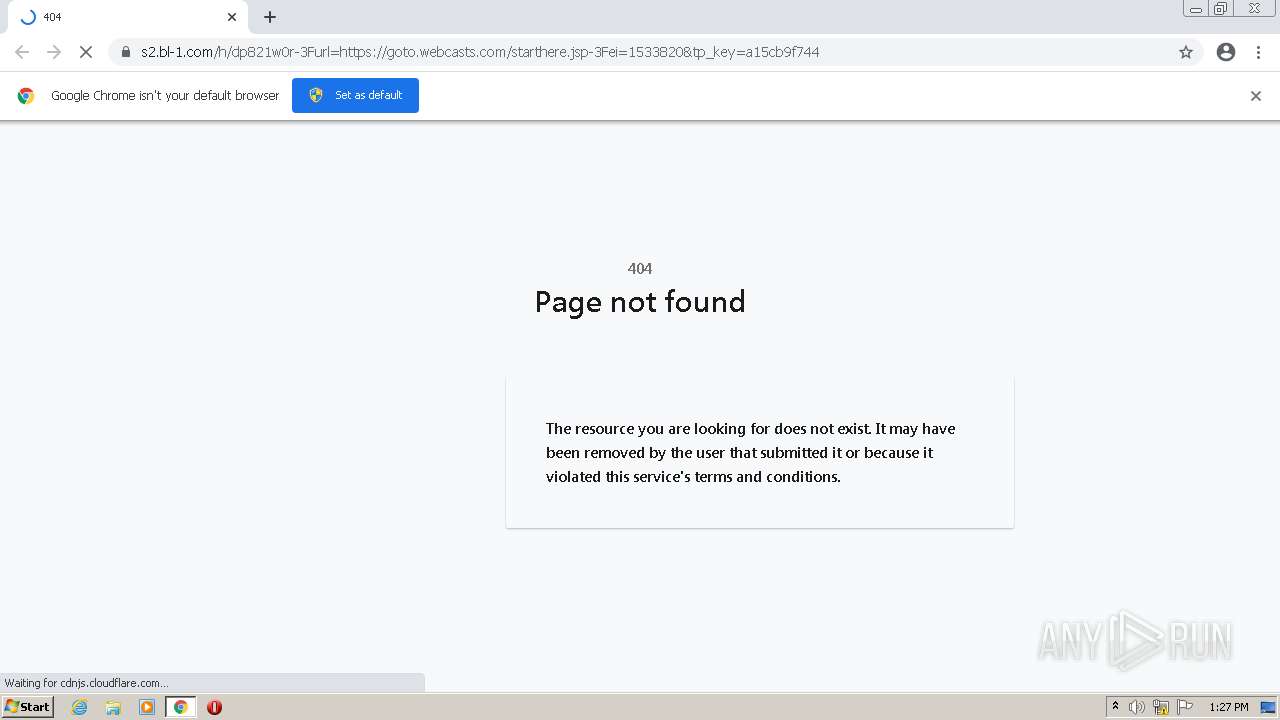Open the network tray icon
Screen dimensions: 1280x720
point(1161,707)
